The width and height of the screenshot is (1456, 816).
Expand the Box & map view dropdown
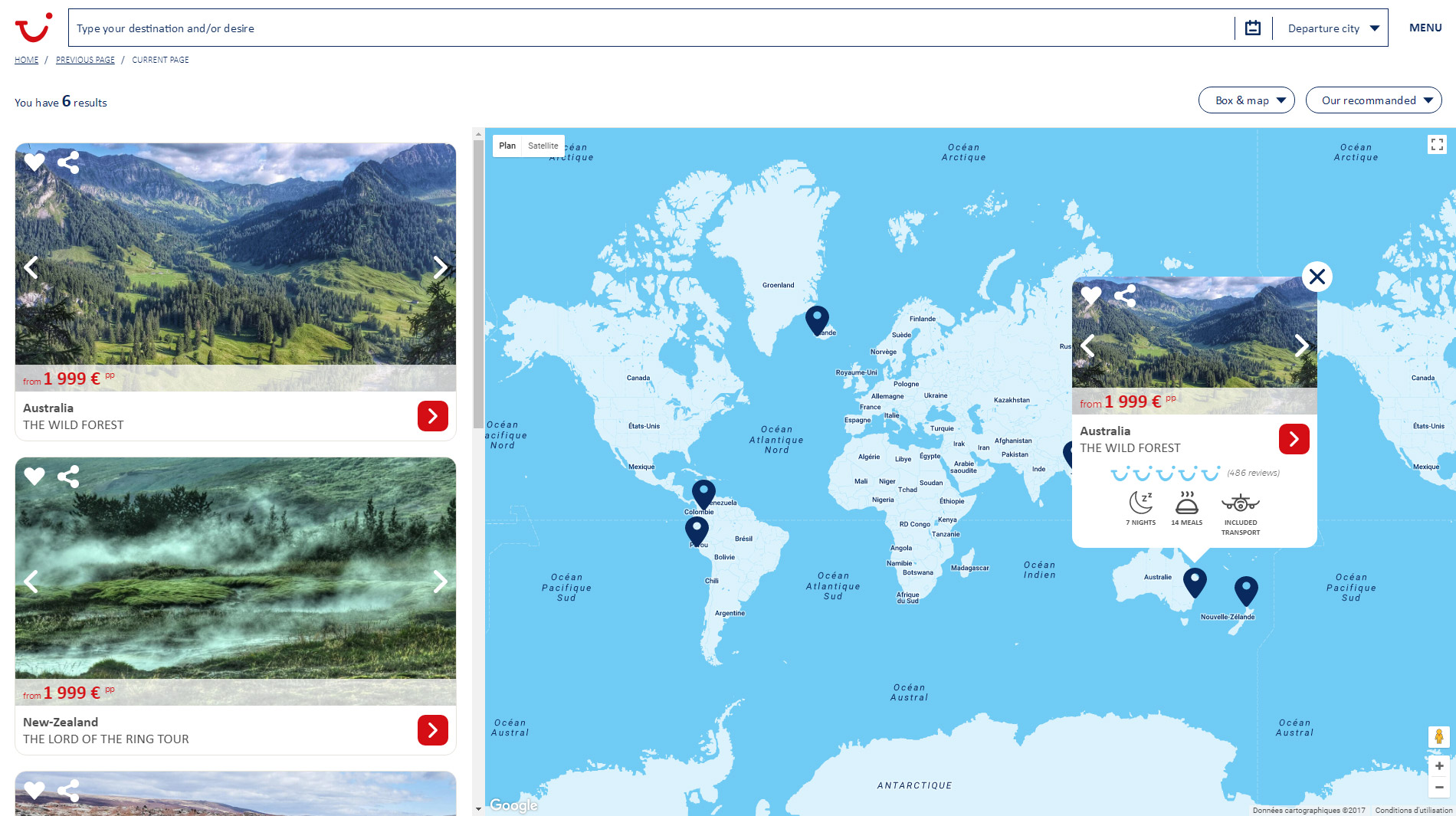pyautogui.click(x=1246, y=100)
